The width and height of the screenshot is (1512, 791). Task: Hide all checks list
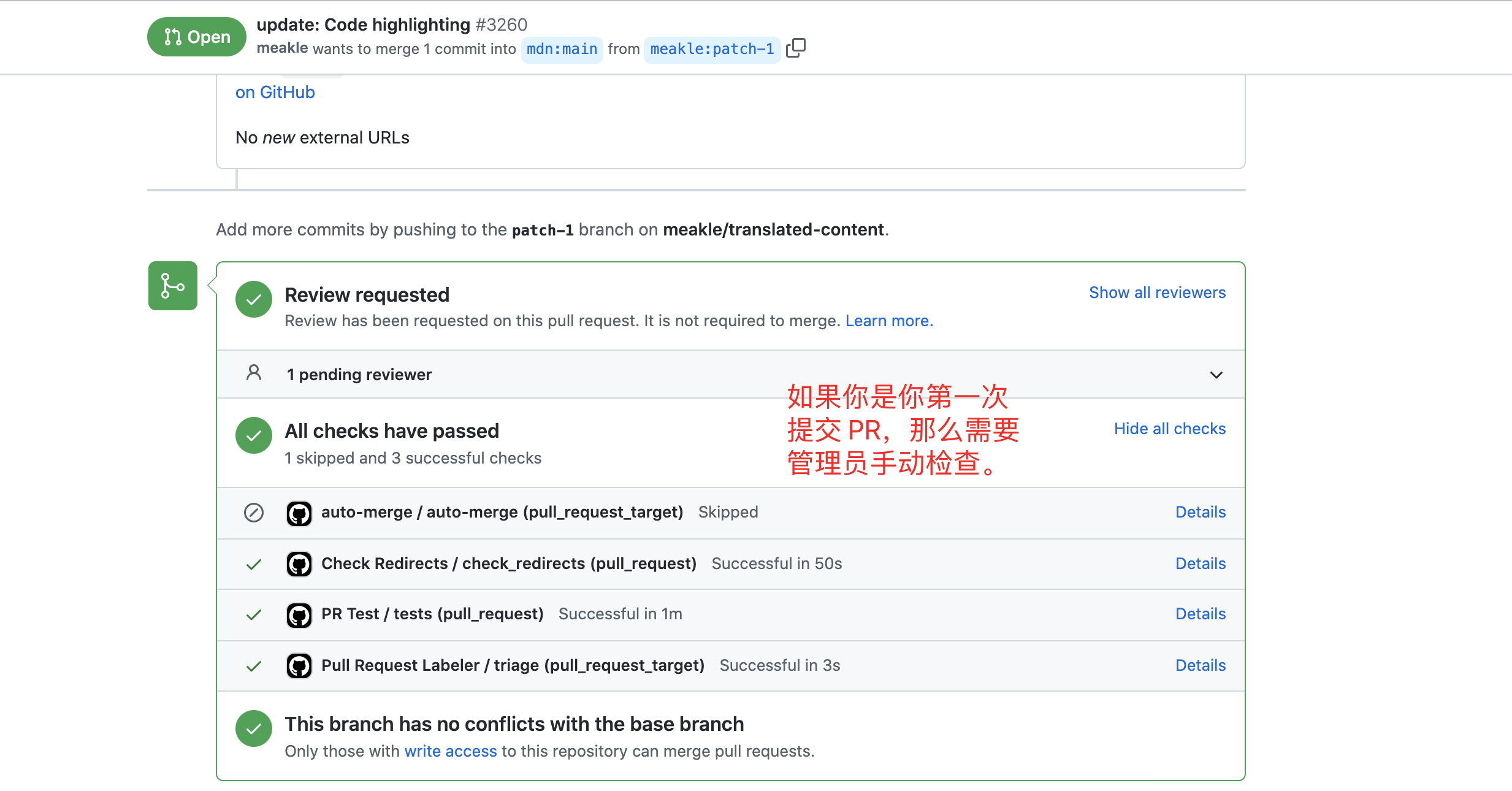pos(1170,429)
